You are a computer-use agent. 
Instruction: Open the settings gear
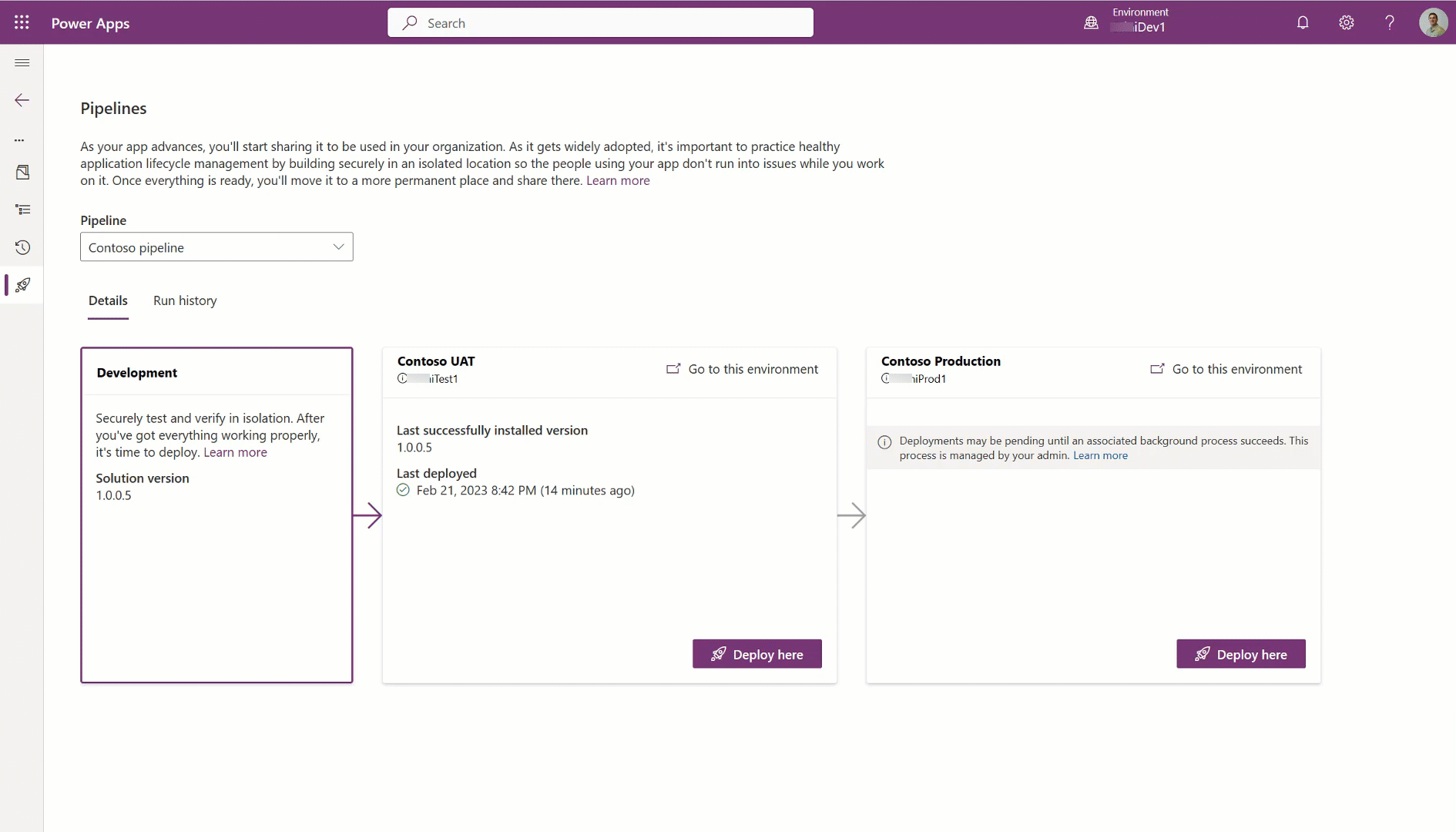[1347, 22]
